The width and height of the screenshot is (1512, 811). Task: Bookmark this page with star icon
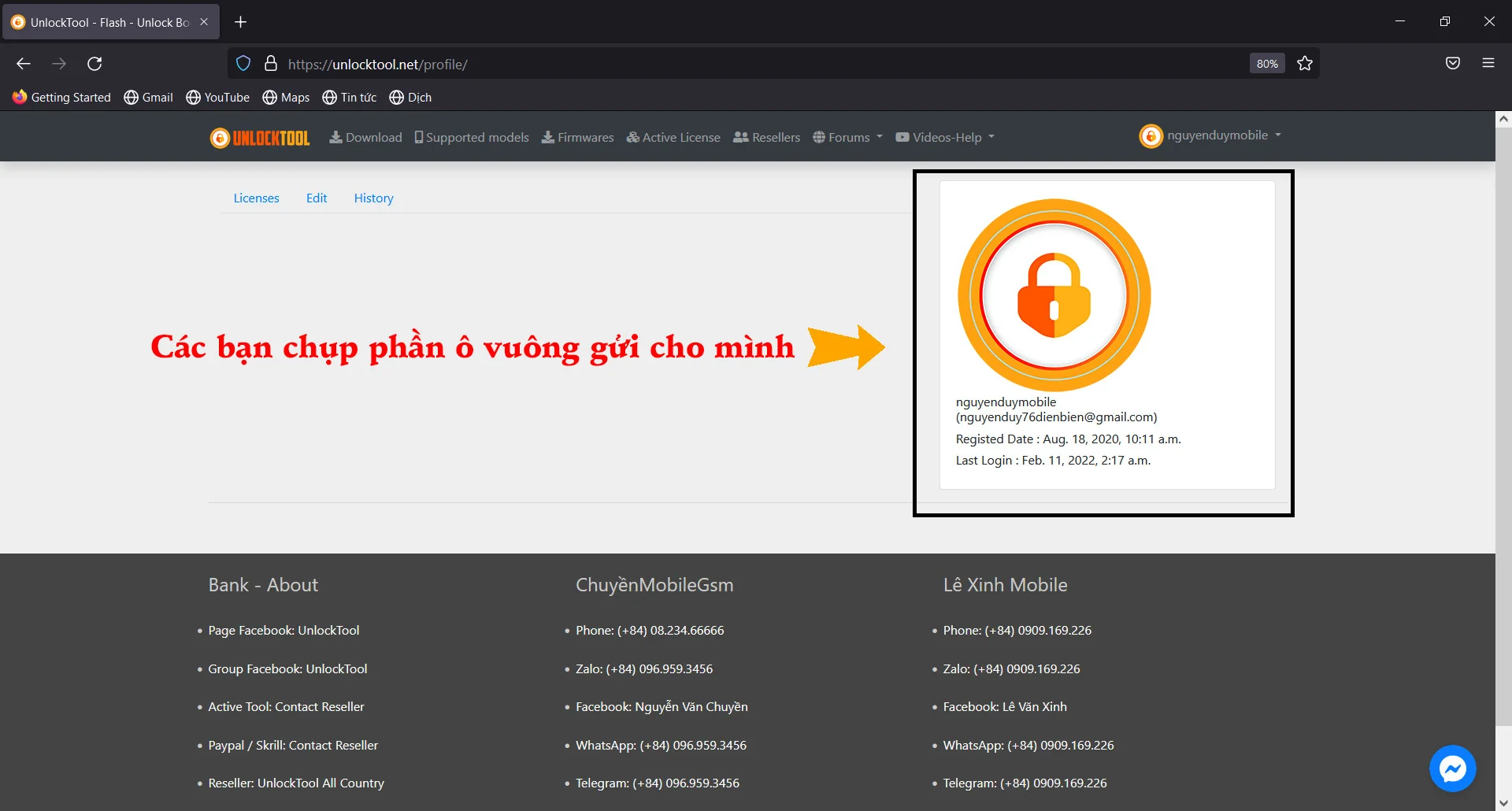tap(1305, 64)
